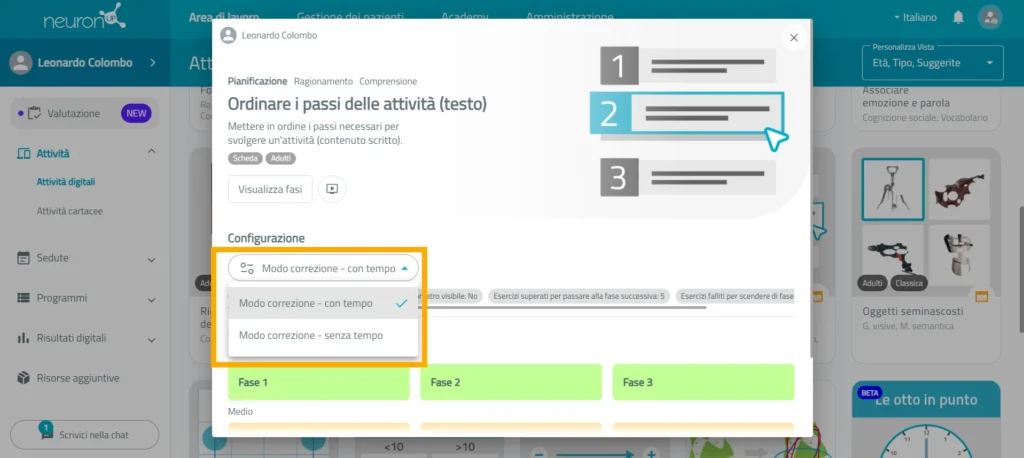Click the Risultati digitali chart icon

tap(24, 338)
